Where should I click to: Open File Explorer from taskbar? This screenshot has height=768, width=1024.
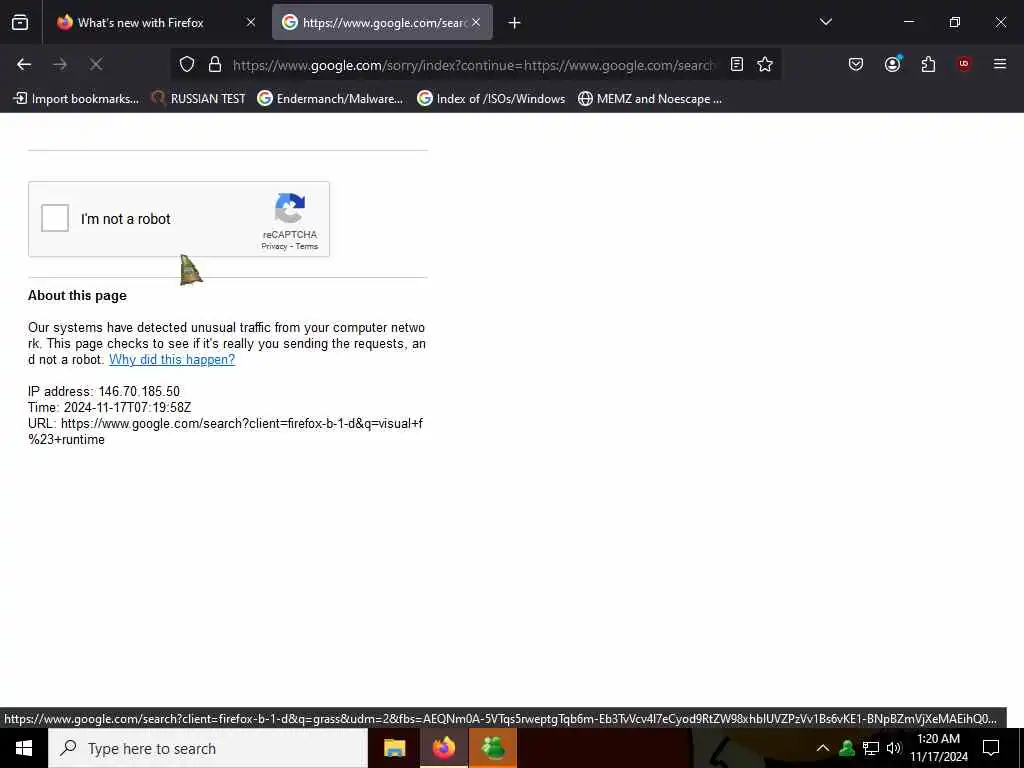[x=394, y=748]
